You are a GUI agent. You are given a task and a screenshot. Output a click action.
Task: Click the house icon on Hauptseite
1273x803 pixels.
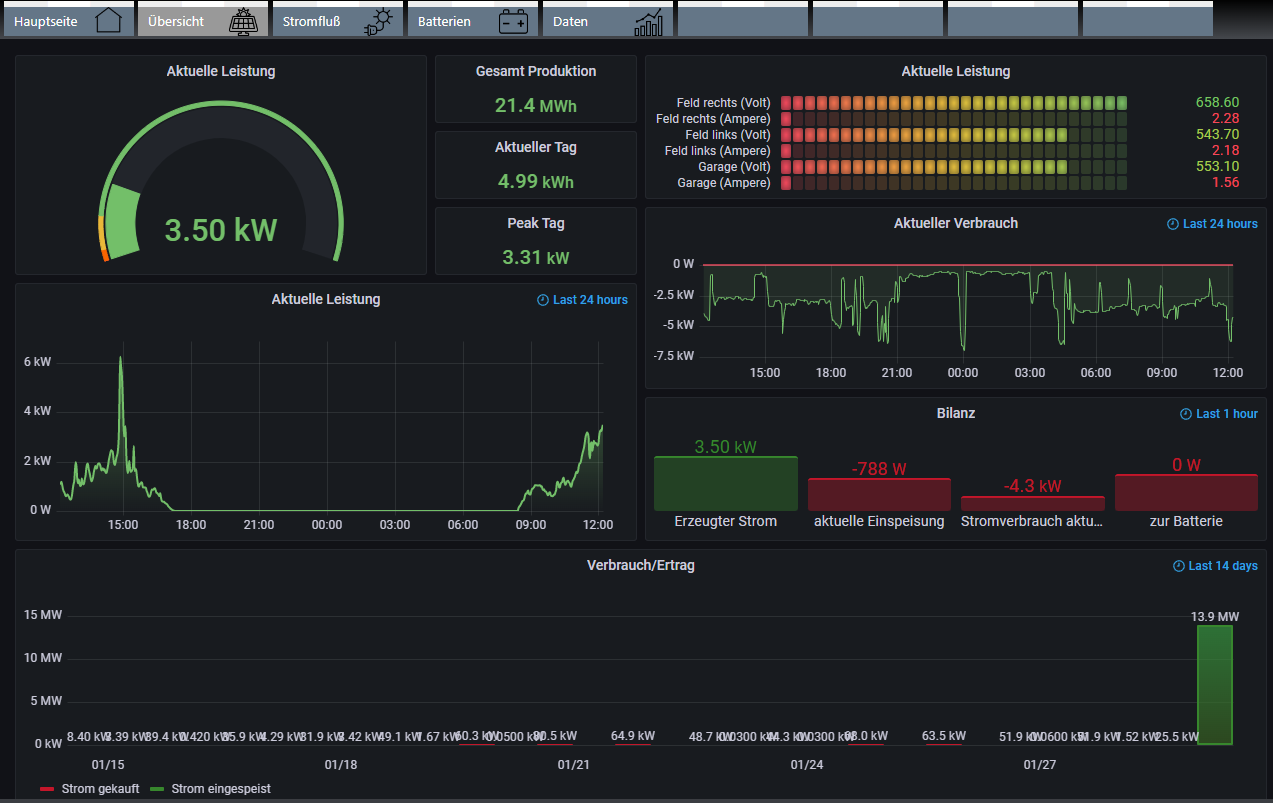[108, 21]
